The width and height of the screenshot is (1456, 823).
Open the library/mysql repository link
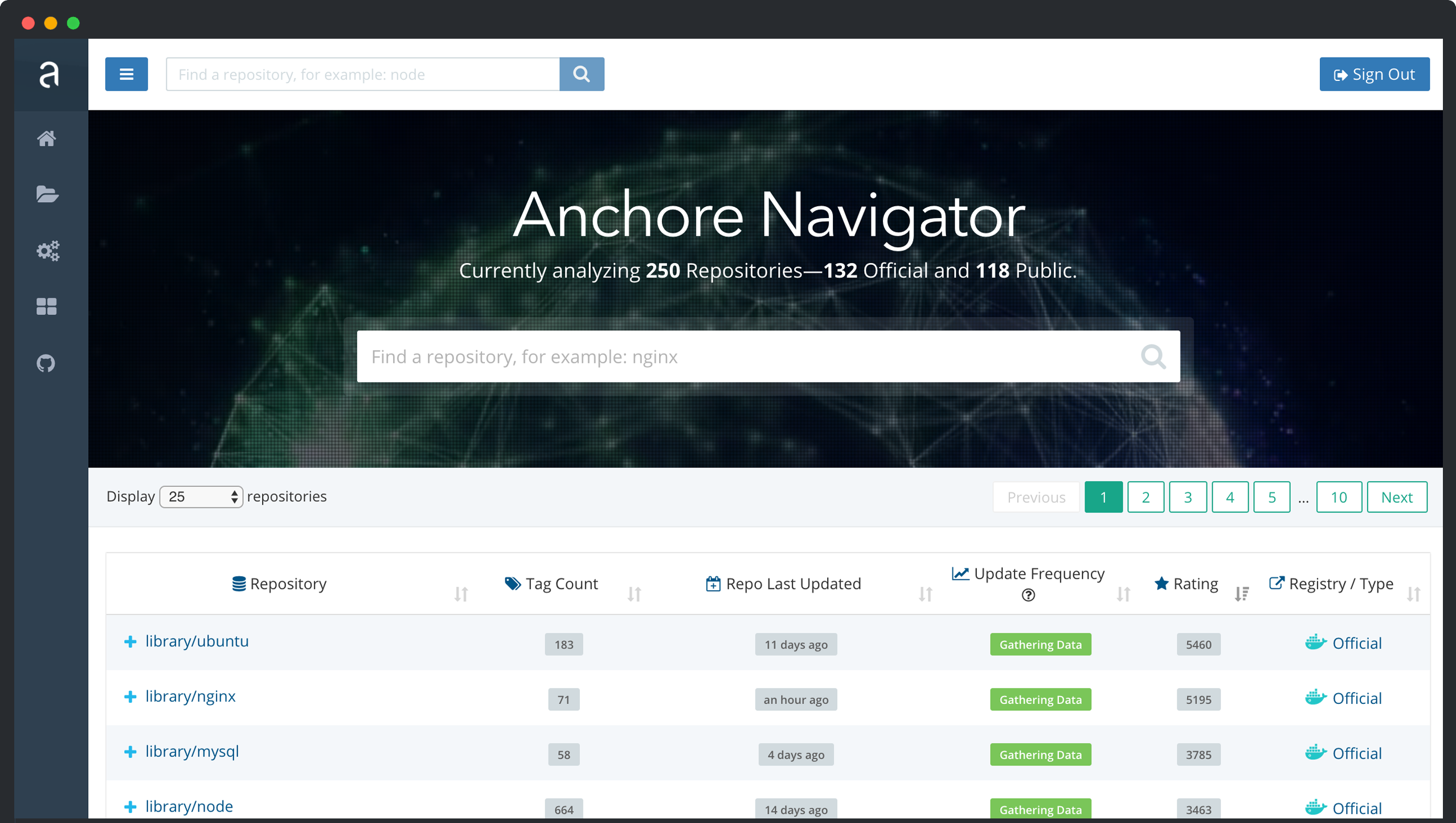point(192,752)
